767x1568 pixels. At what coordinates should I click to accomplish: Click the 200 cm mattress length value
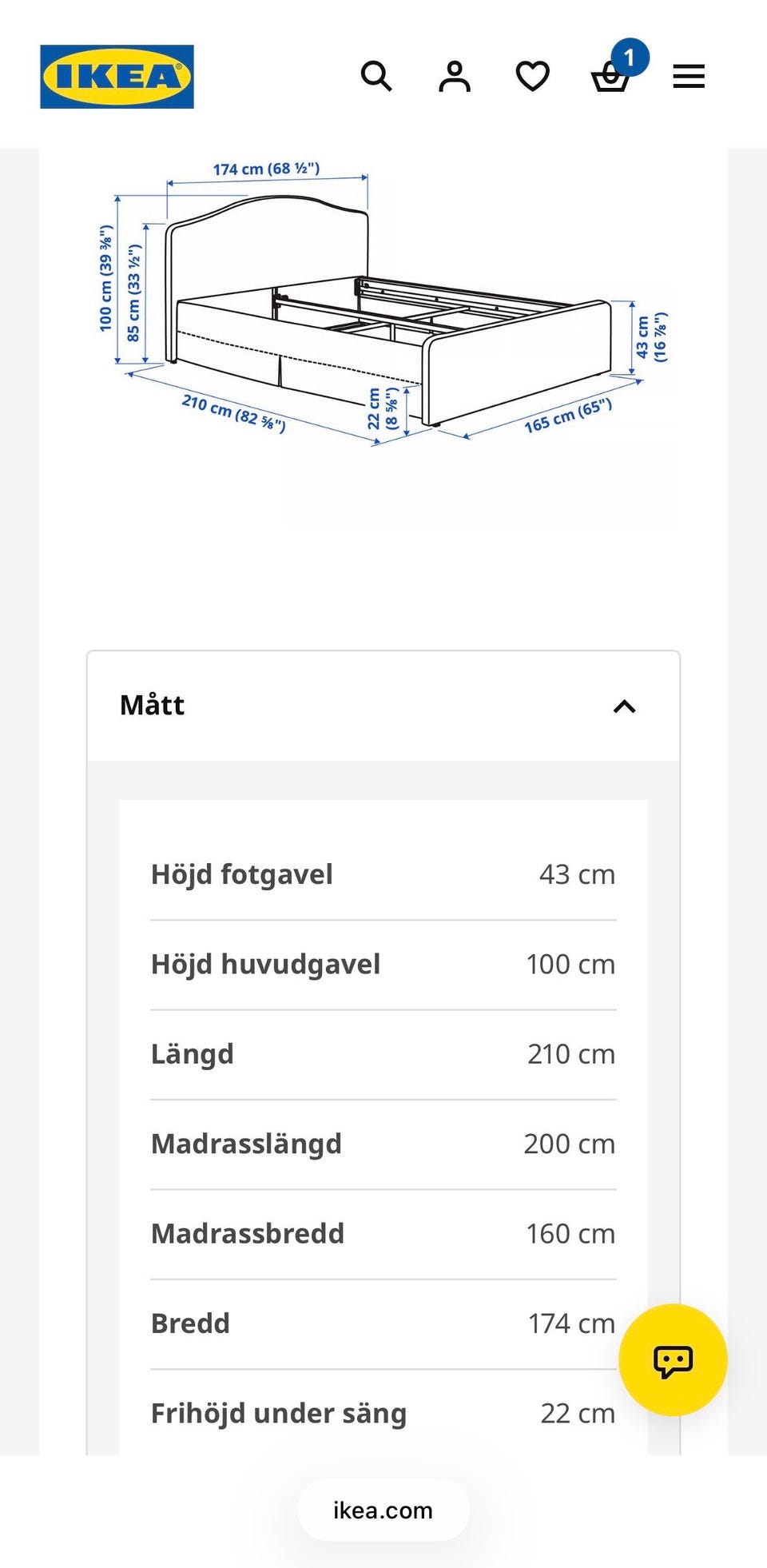click(x=570, y=1144)
